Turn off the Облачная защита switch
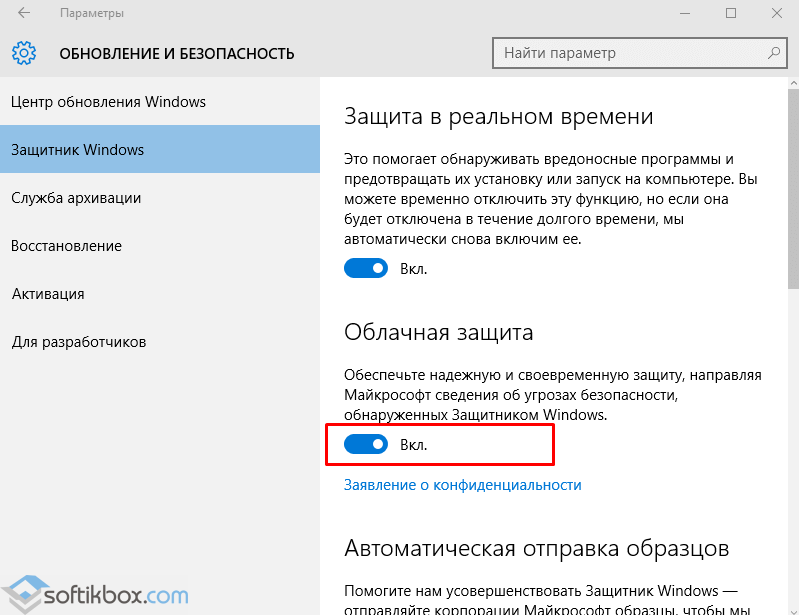 click(366, 444)
